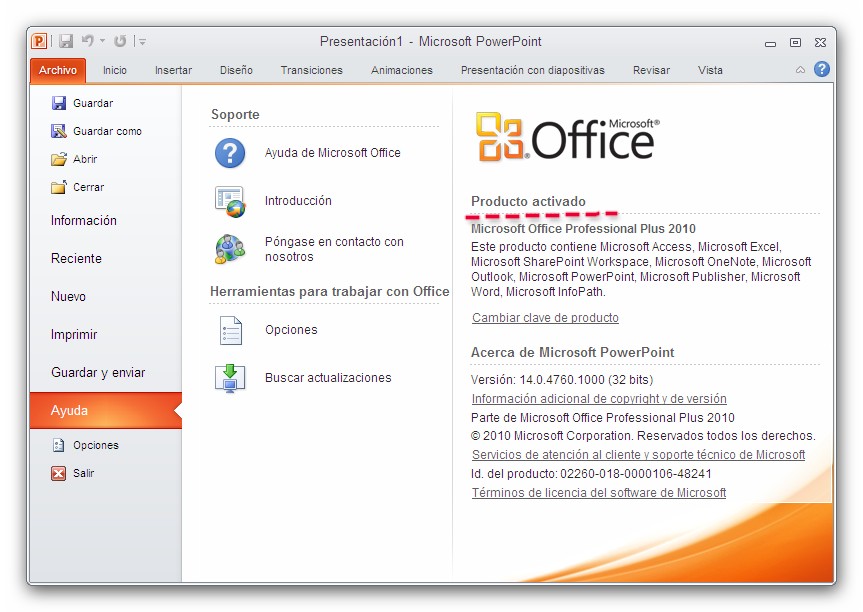The image size is (863, 612).
Task: Open the Undo history dropdown arrow
Action: (102, 41)
